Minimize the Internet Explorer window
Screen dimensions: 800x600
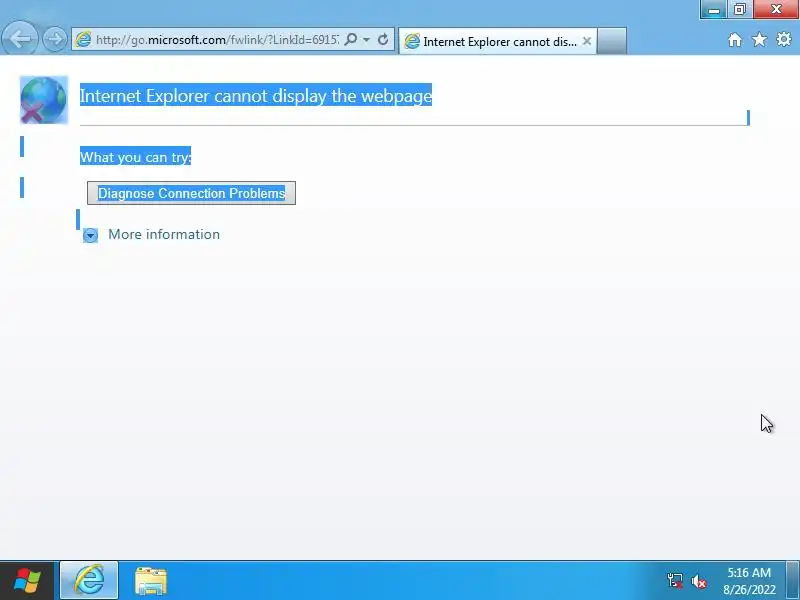[x=713, y=9]
